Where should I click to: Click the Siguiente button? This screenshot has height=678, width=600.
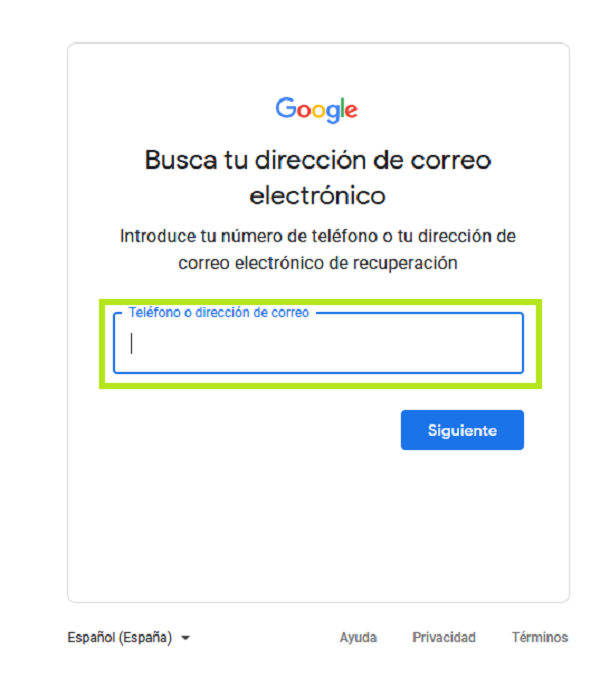pyautogui.click(x=462, y=430)
